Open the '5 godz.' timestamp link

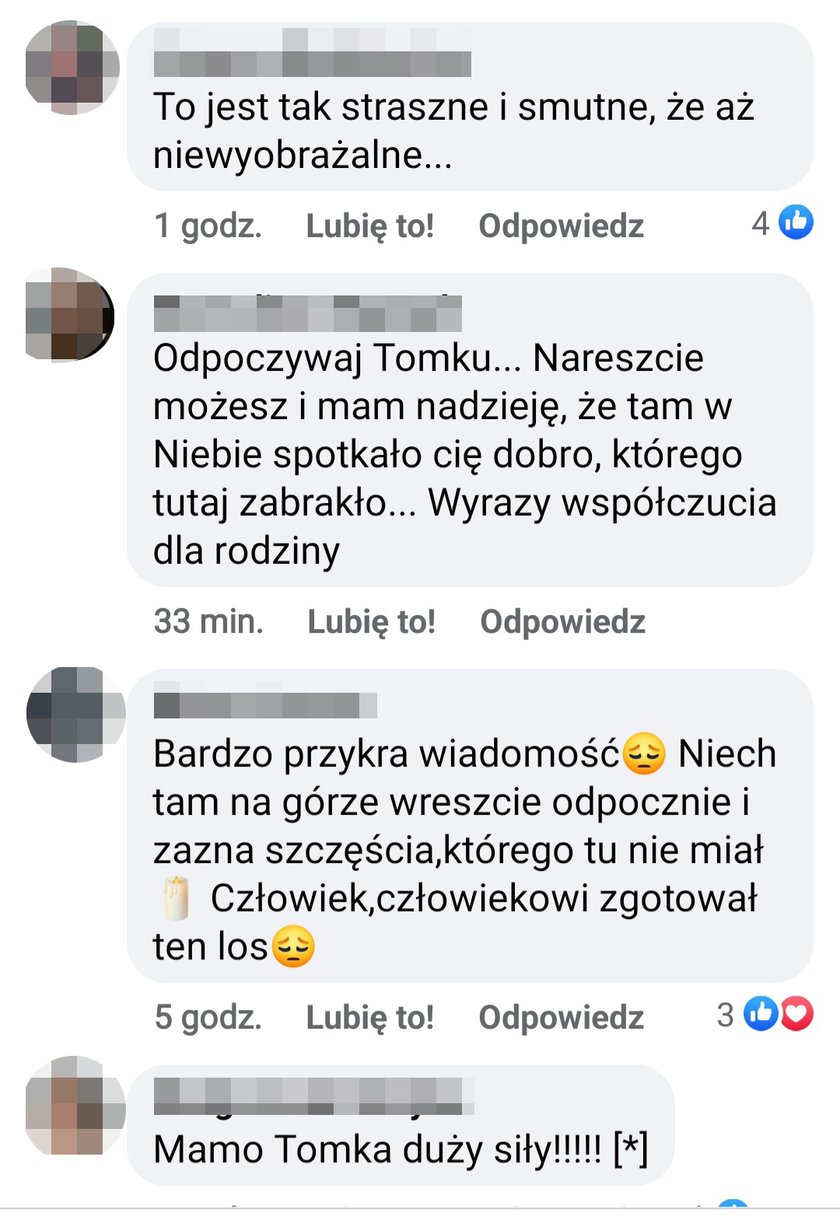point(208,1017)
